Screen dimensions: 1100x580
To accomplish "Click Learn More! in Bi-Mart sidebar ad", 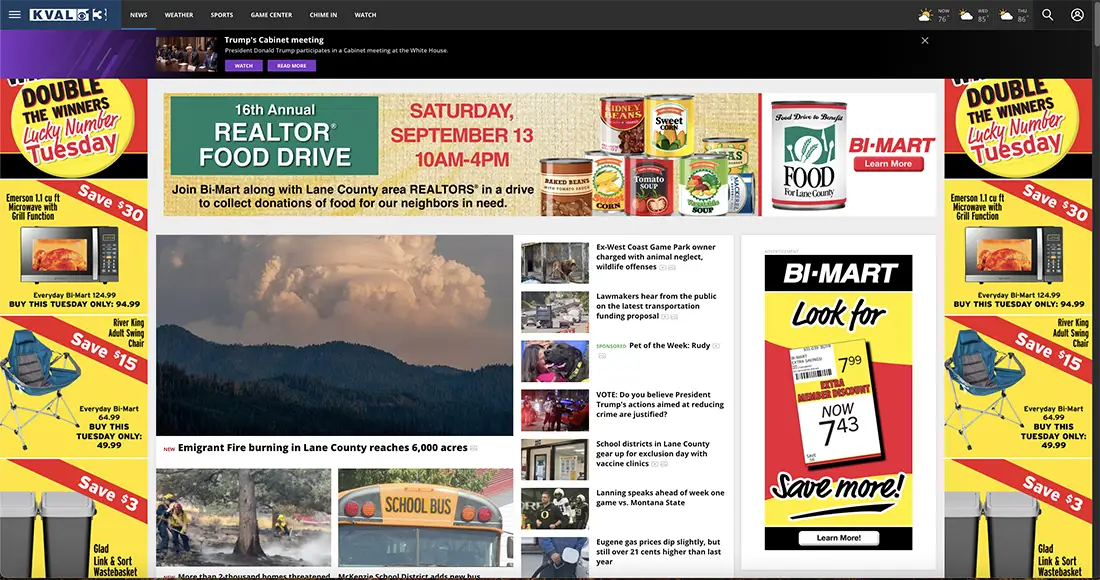I will pos(838,538).
